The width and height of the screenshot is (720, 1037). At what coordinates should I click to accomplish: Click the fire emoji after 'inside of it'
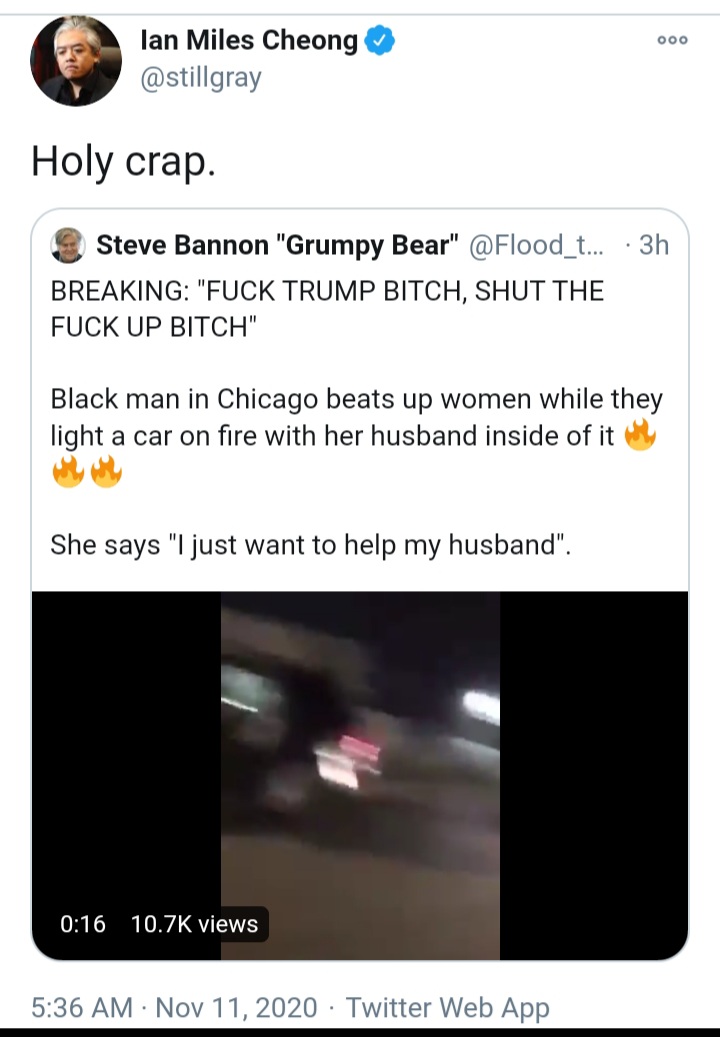click(x=640, y=435)
